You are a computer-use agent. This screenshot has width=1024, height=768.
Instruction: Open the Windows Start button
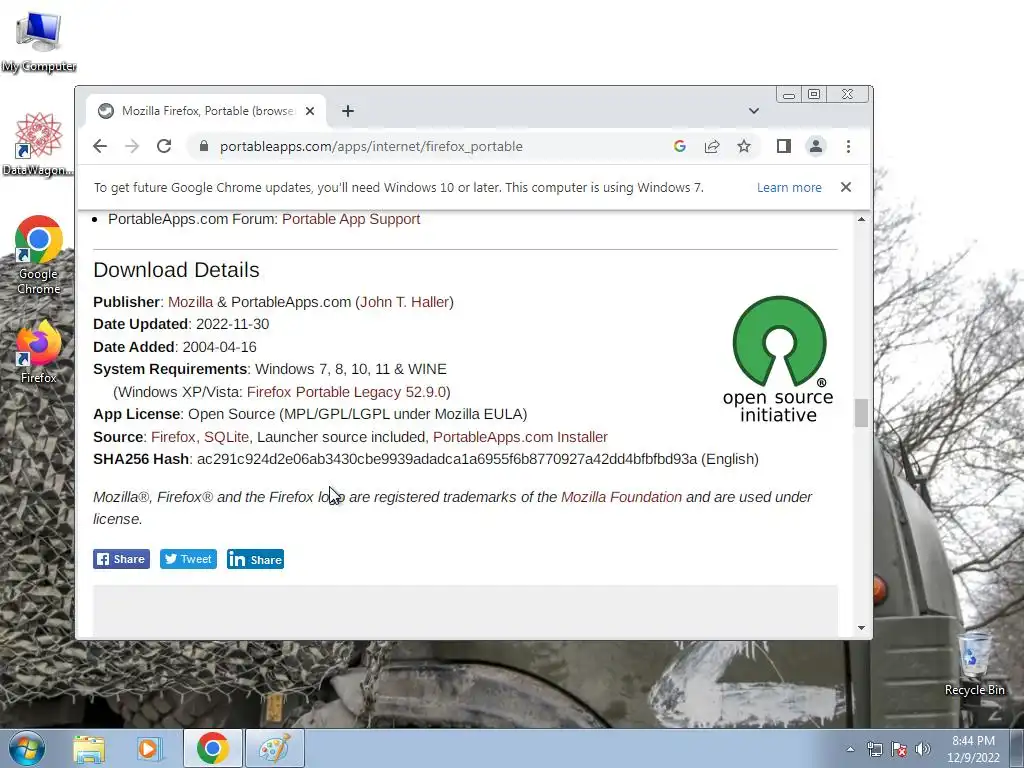(x=27, y=748)
